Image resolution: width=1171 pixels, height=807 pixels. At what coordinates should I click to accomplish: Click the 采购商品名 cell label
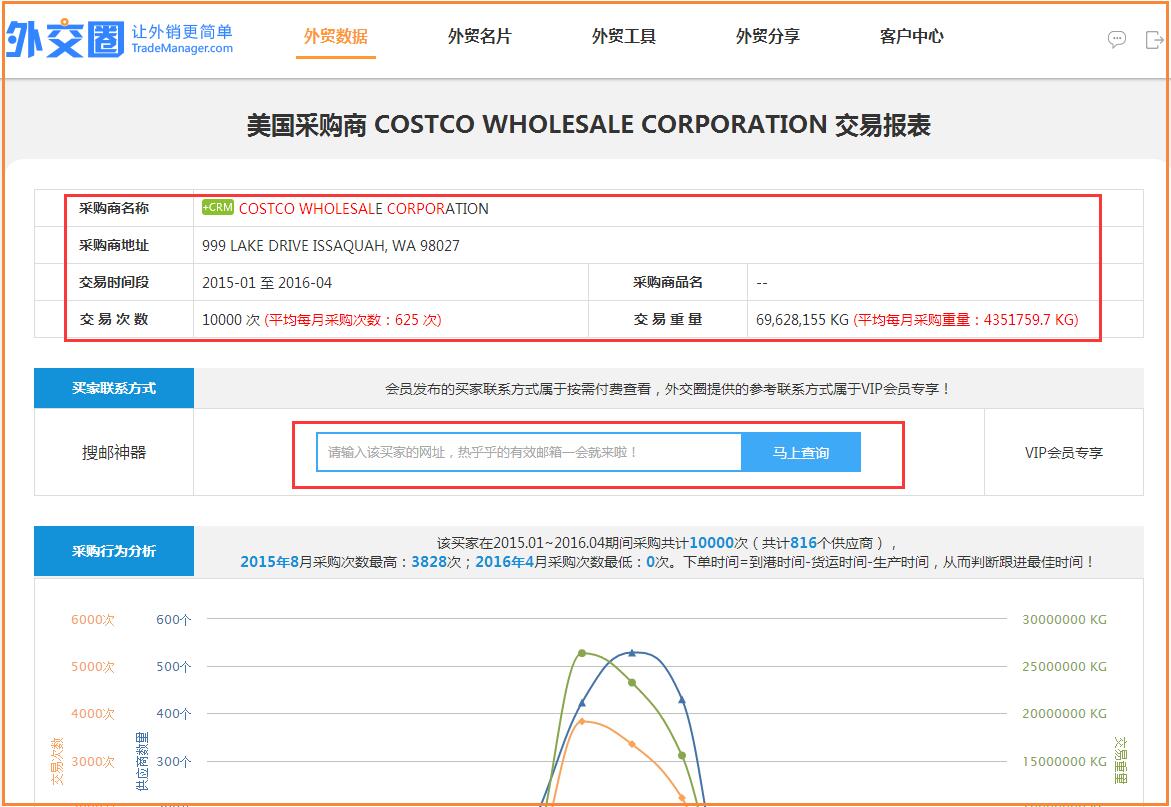[668, 282]
